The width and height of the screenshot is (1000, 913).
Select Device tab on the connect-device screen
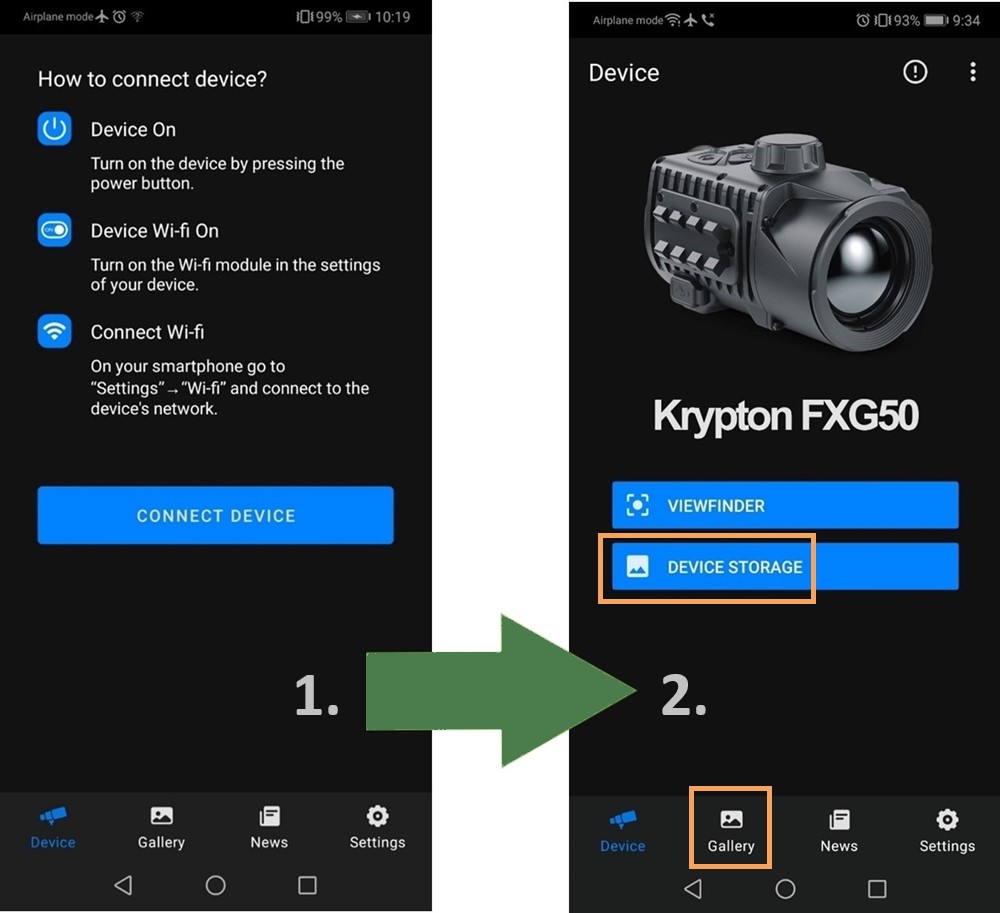[53, 827]
